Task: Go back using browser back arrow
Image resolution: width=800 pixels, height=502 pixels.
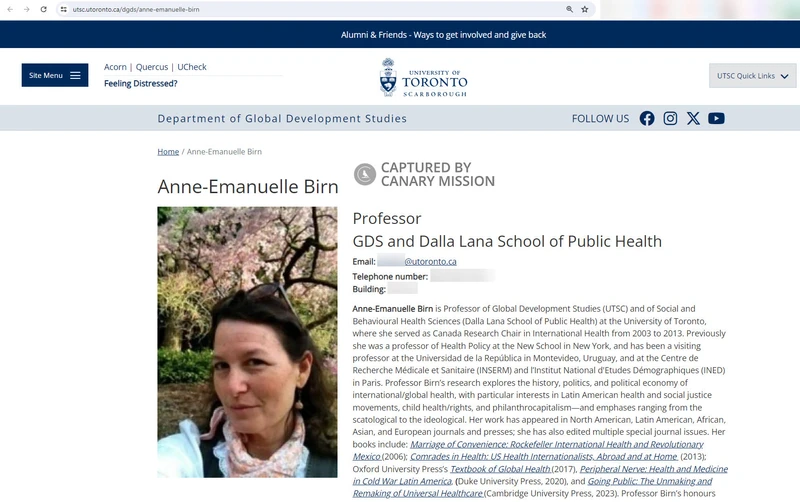Action: click(9, 9)
